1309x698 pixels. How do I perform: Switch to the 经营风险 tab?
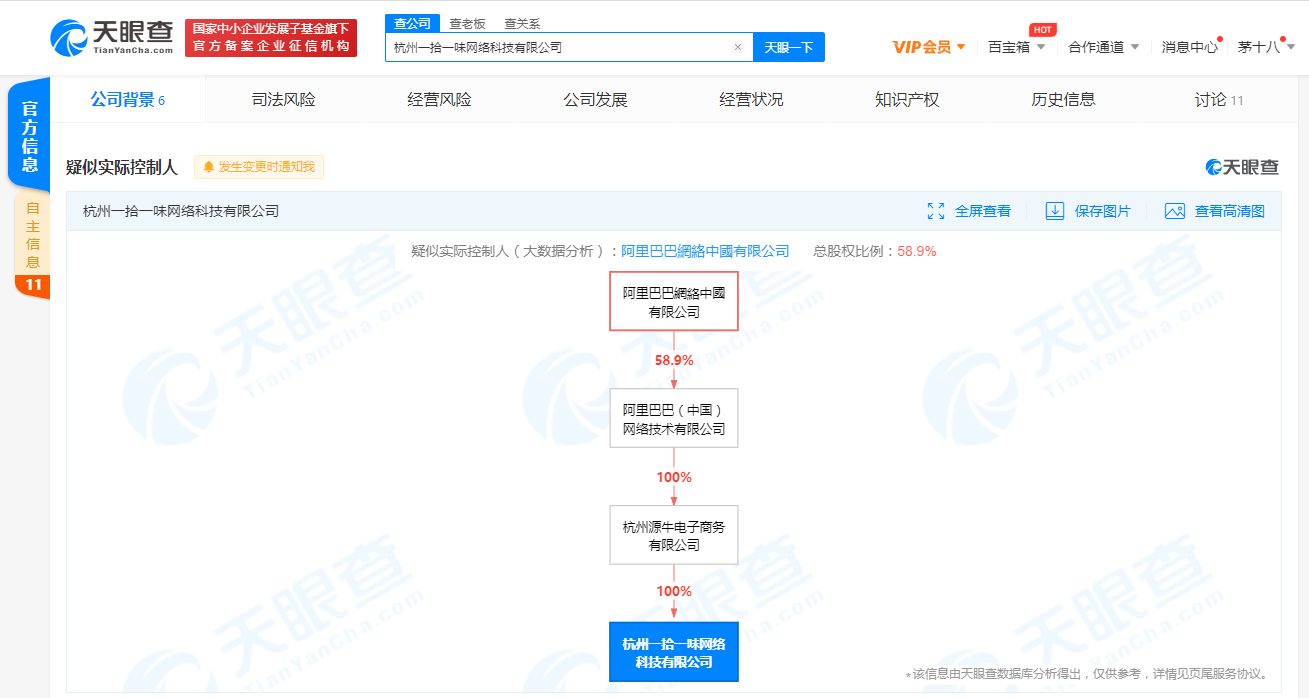439,99
